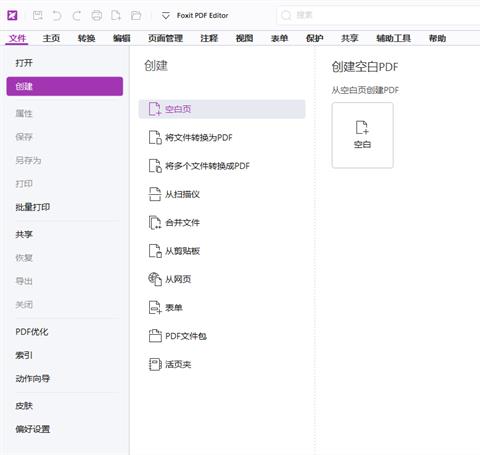Switch to the 转换 tab
Image resolution: width=480 pixels, height=455 pixels.
pos(87,38)
